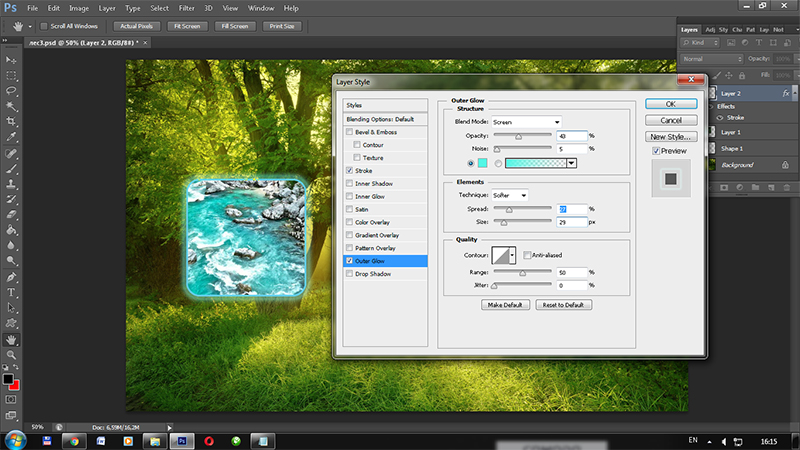Select the Crop tool
This screenshot has width=800, height=450.
pos(11,121)
